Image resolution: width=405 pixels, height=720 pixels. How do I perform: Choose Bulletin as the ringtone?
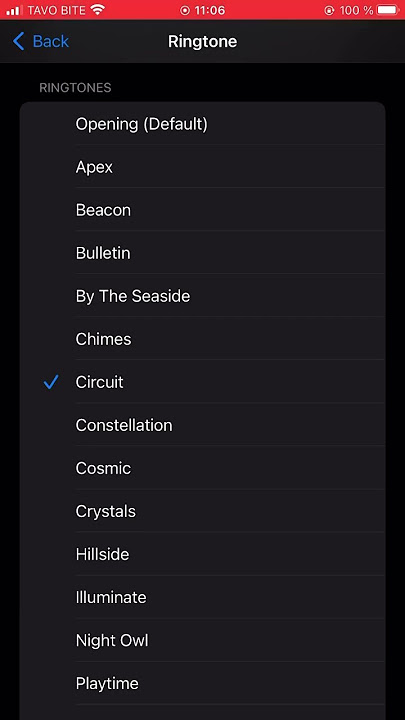202,253
